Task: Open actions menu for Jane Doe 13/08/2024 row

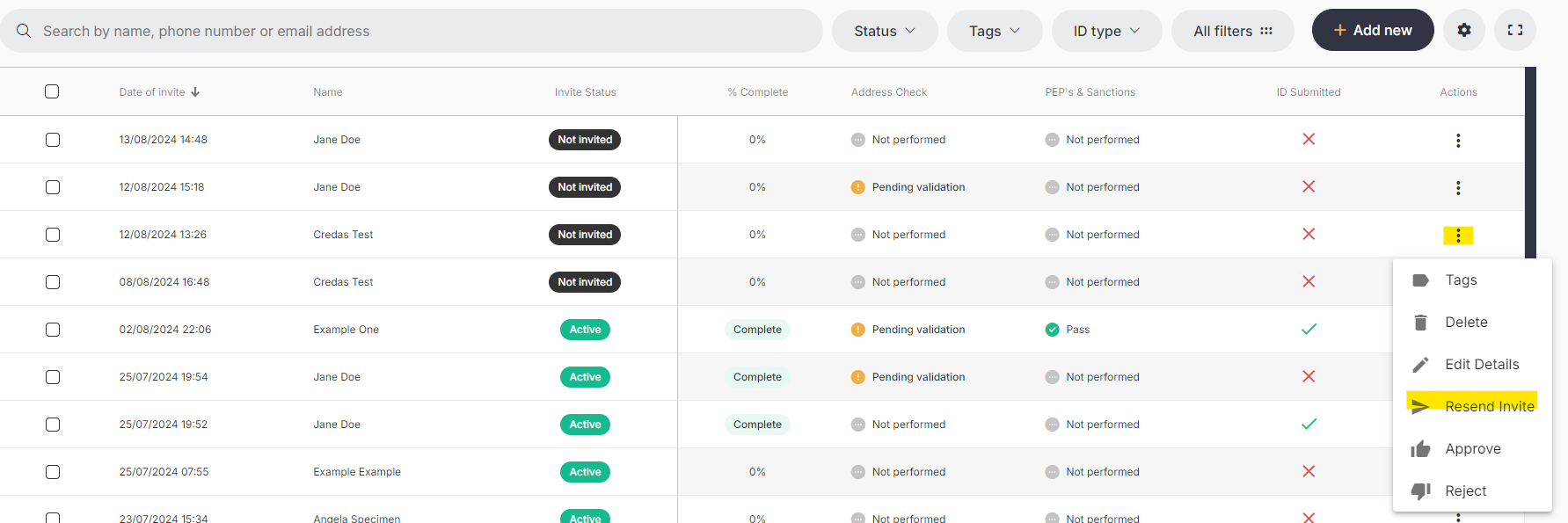Action: pos(1458,141)
